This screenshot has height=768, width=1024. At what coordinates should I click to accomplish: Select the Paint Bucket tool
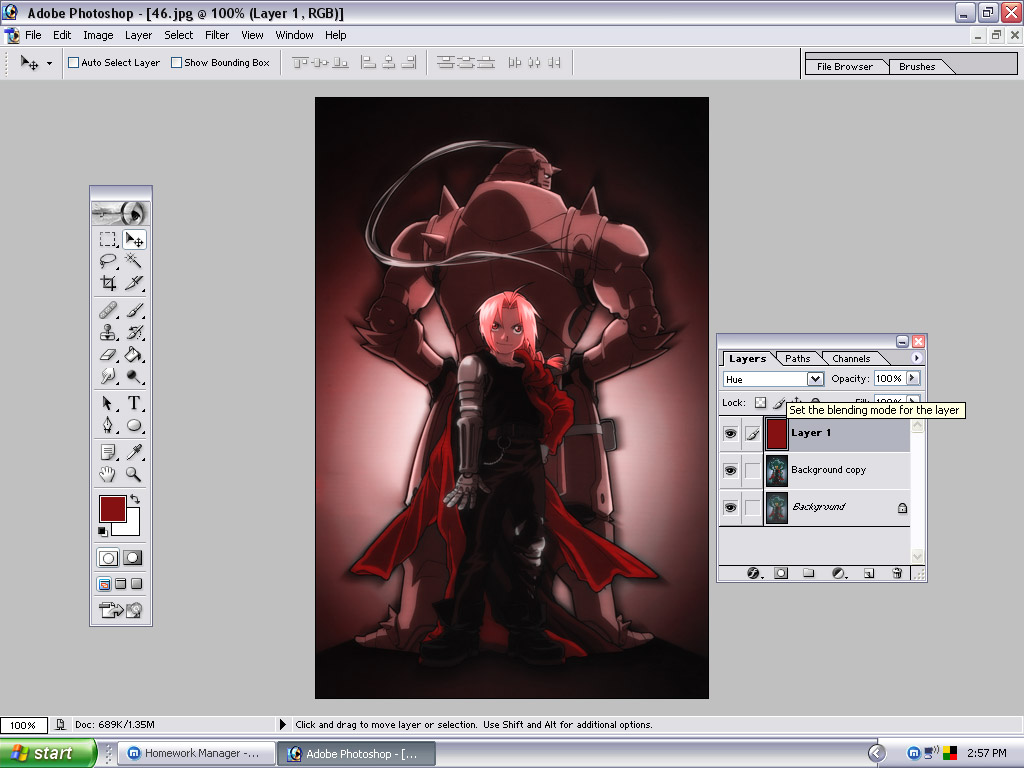(134, 355)
